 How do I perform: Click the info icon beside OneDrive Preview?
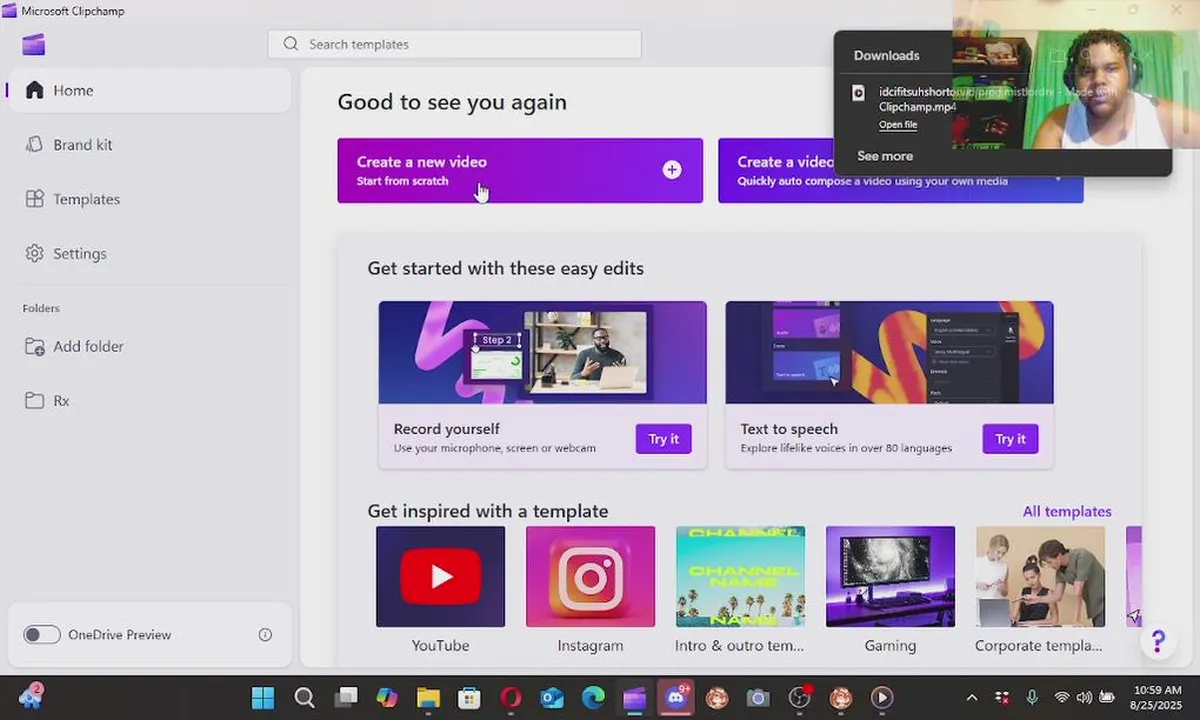[265, 635]
